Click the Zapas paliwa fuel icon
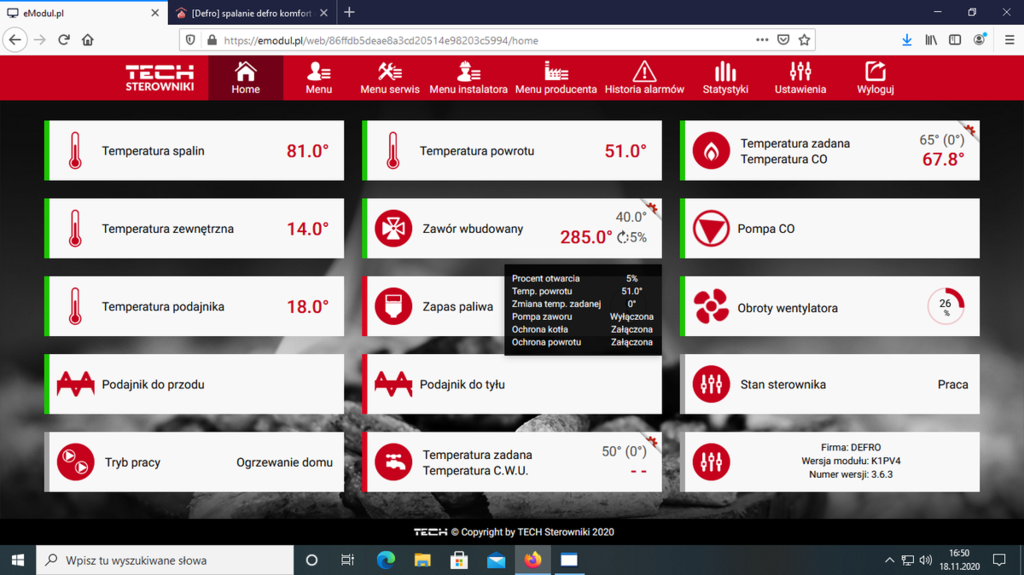Screen dimensions: 1024x575 (x=393, y=307)
